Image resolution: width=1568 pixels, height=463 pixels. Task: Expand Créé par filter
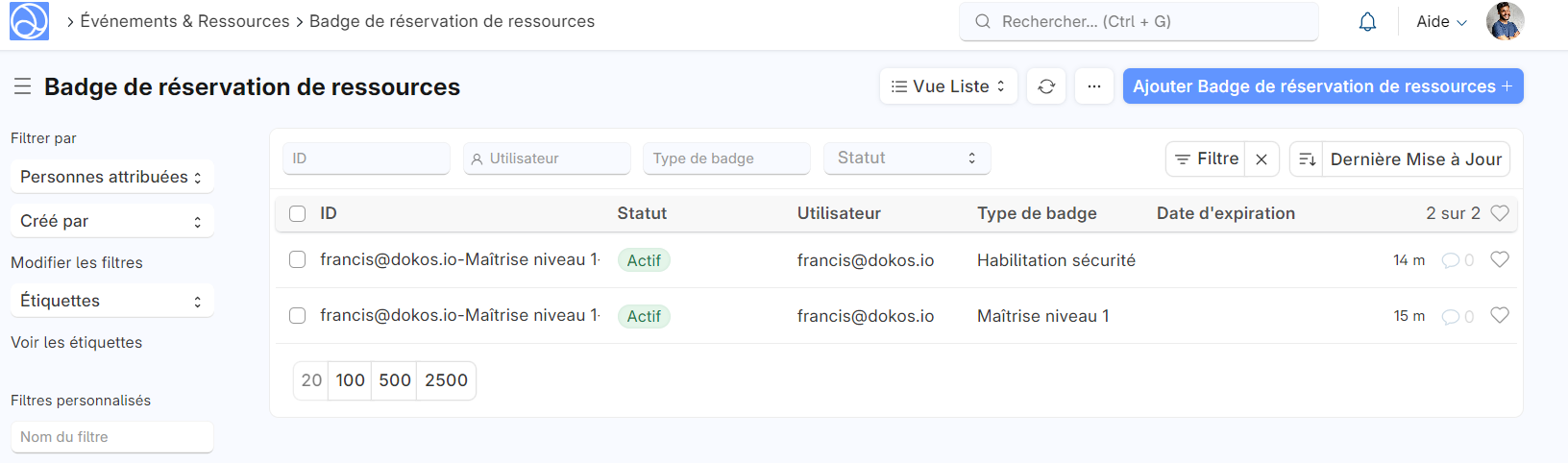111,221
